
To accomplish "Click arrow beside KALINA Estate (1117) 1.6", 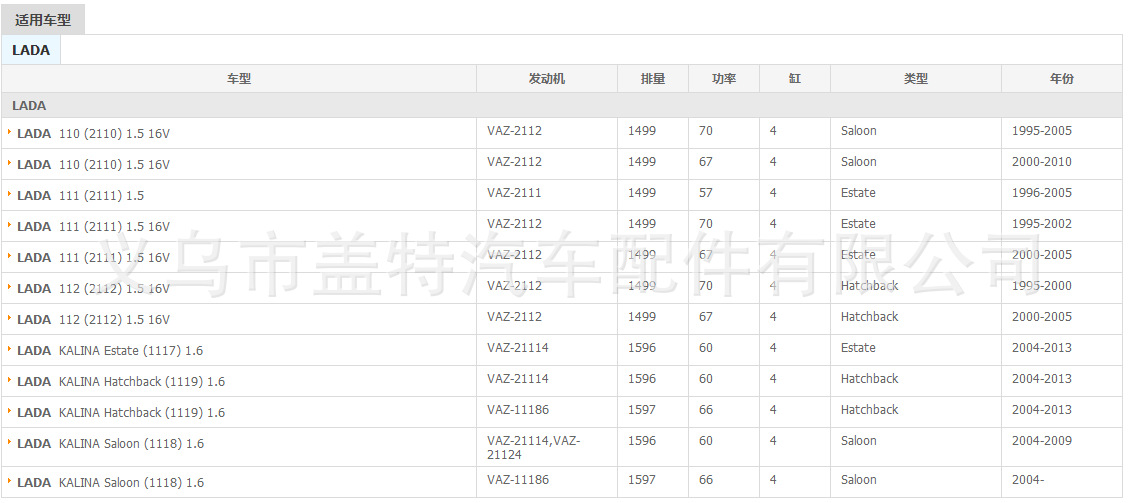I will click(9, 348).
